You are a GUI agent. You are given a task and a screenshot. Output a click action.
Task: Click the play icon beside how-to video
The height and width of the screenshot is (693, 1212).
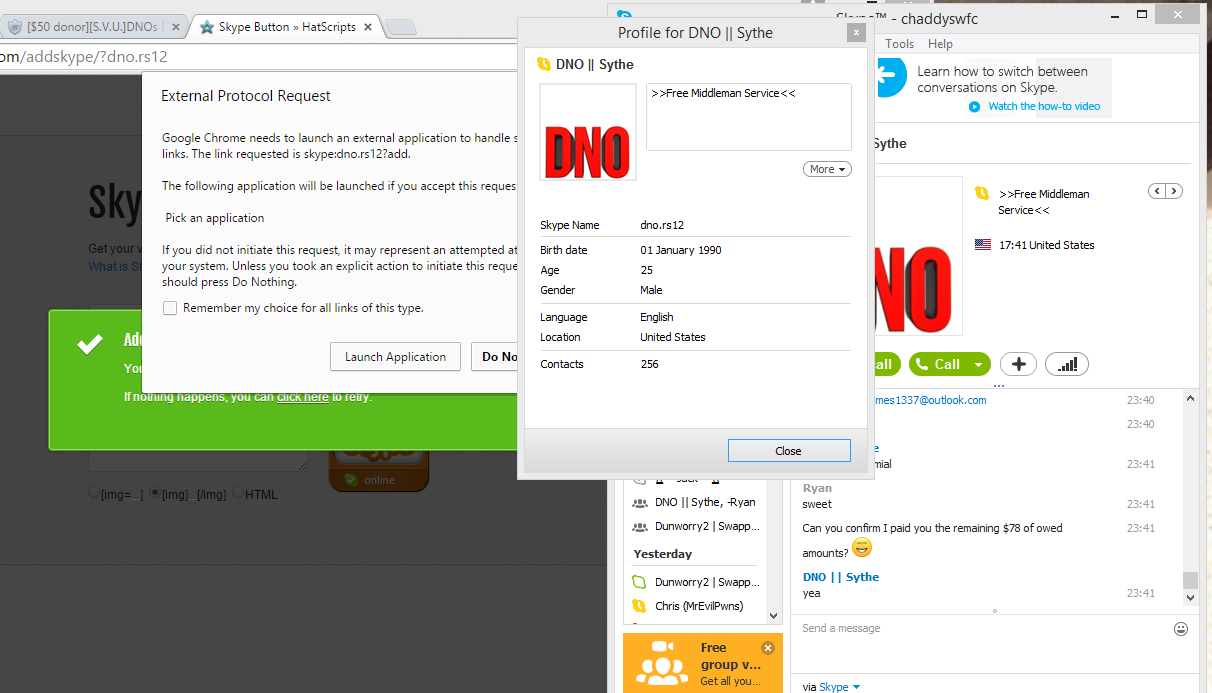point(974,106)
